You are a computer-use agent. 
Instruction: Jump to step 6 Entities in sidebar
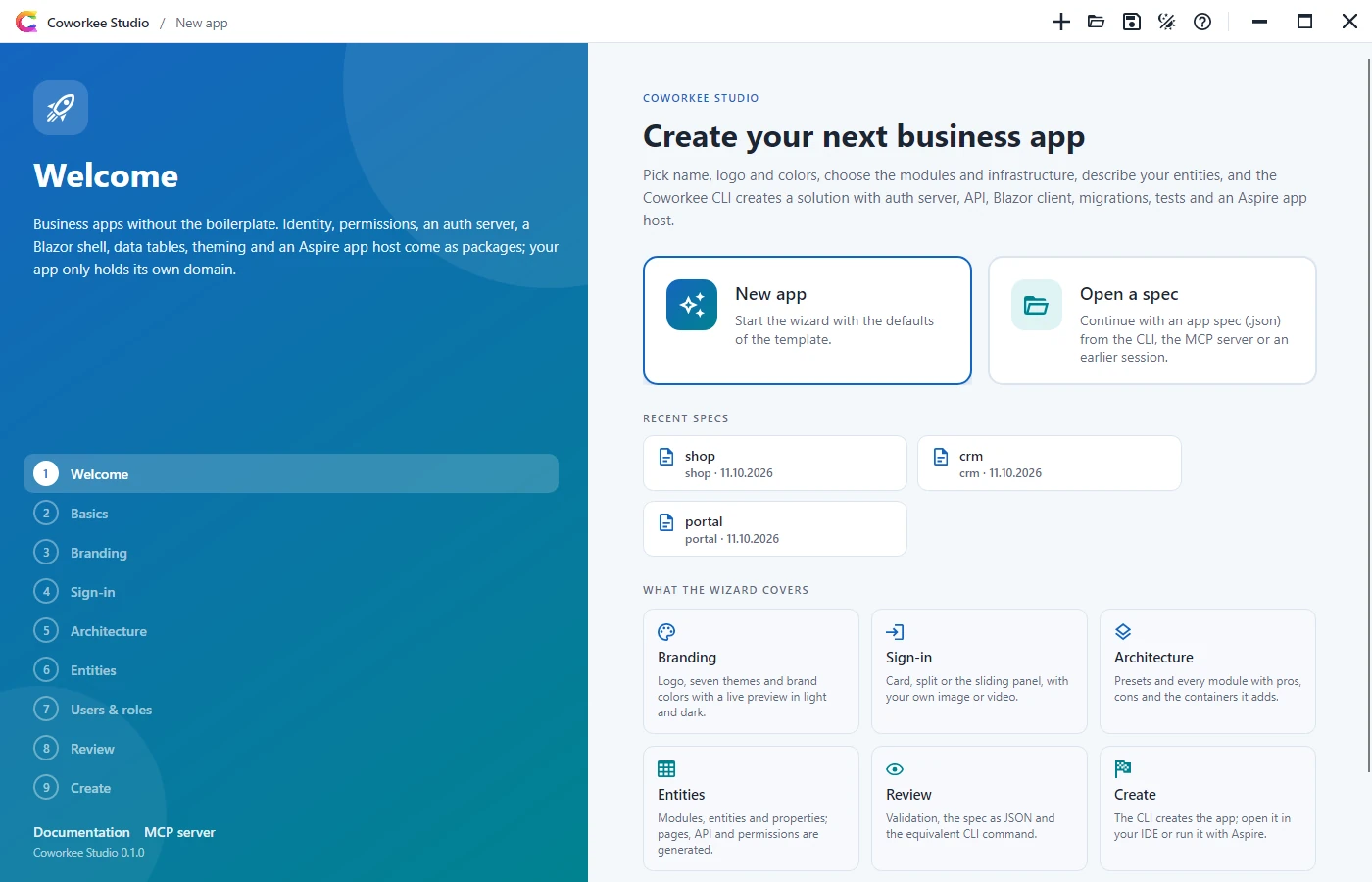click(x=291, y=669)
